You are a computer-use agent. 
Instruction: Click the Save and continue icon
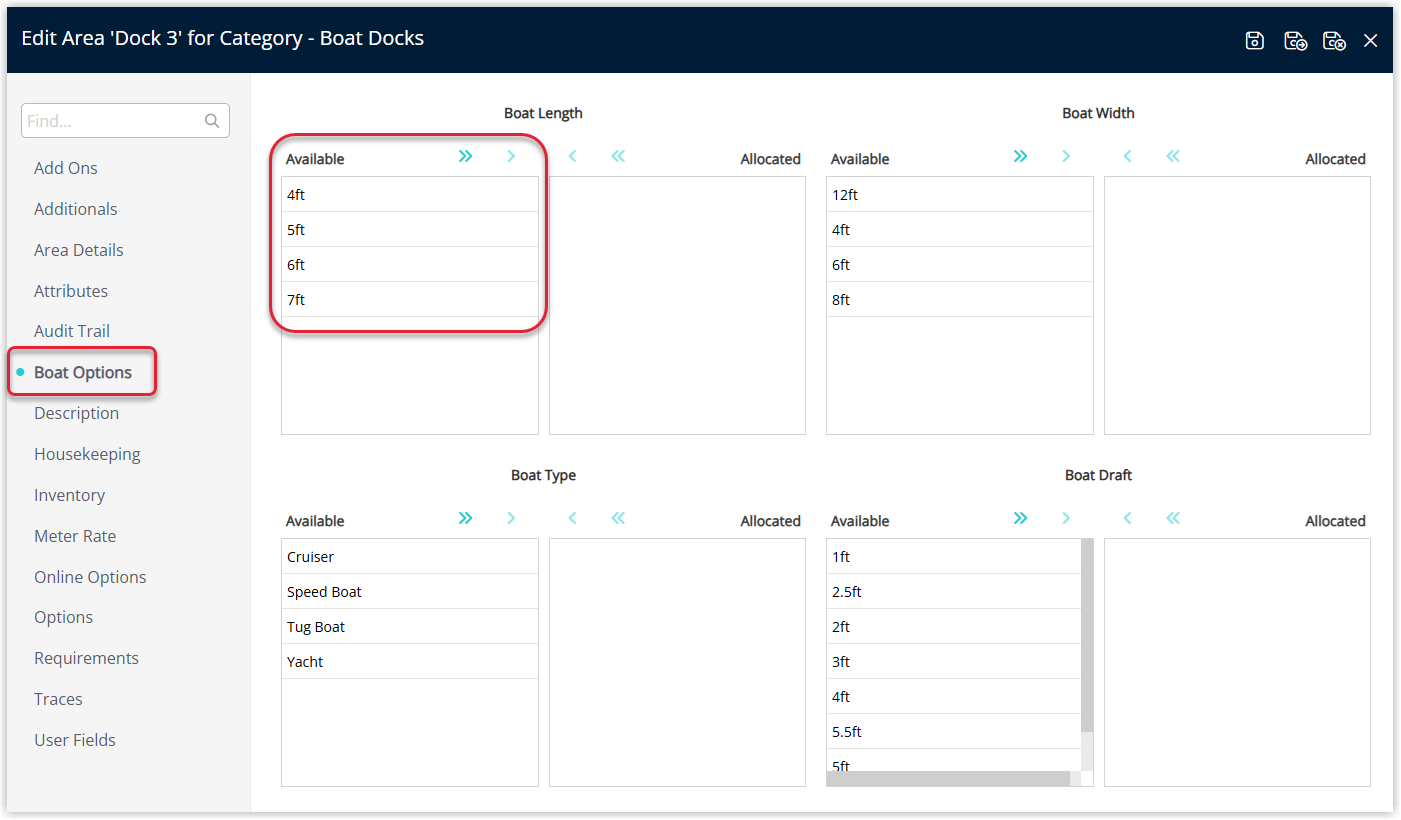(x=1296, y=40)
